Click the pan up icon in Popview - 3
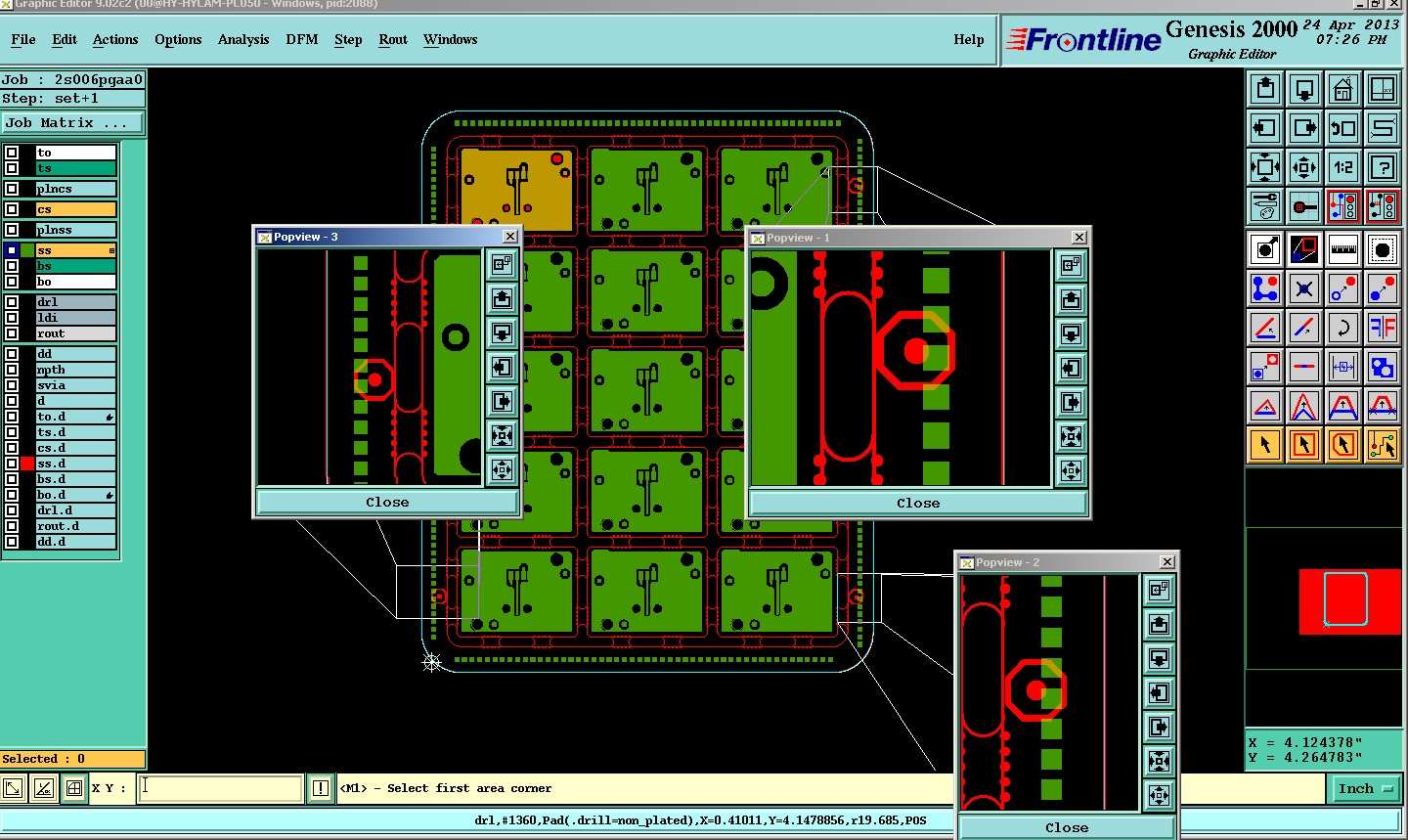 coord(503,298)
